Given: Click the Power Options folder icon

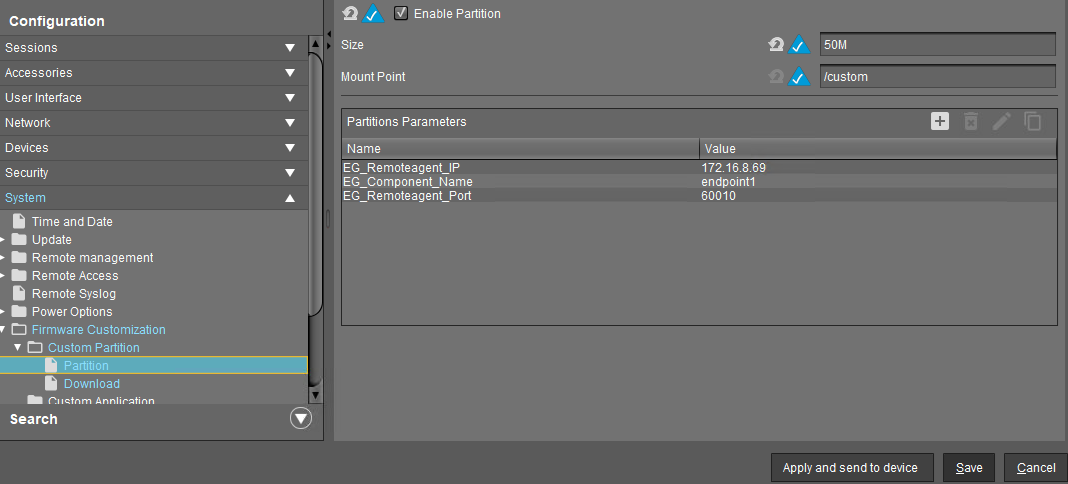Looking at the screenshot, I should [x=19, y=312].
